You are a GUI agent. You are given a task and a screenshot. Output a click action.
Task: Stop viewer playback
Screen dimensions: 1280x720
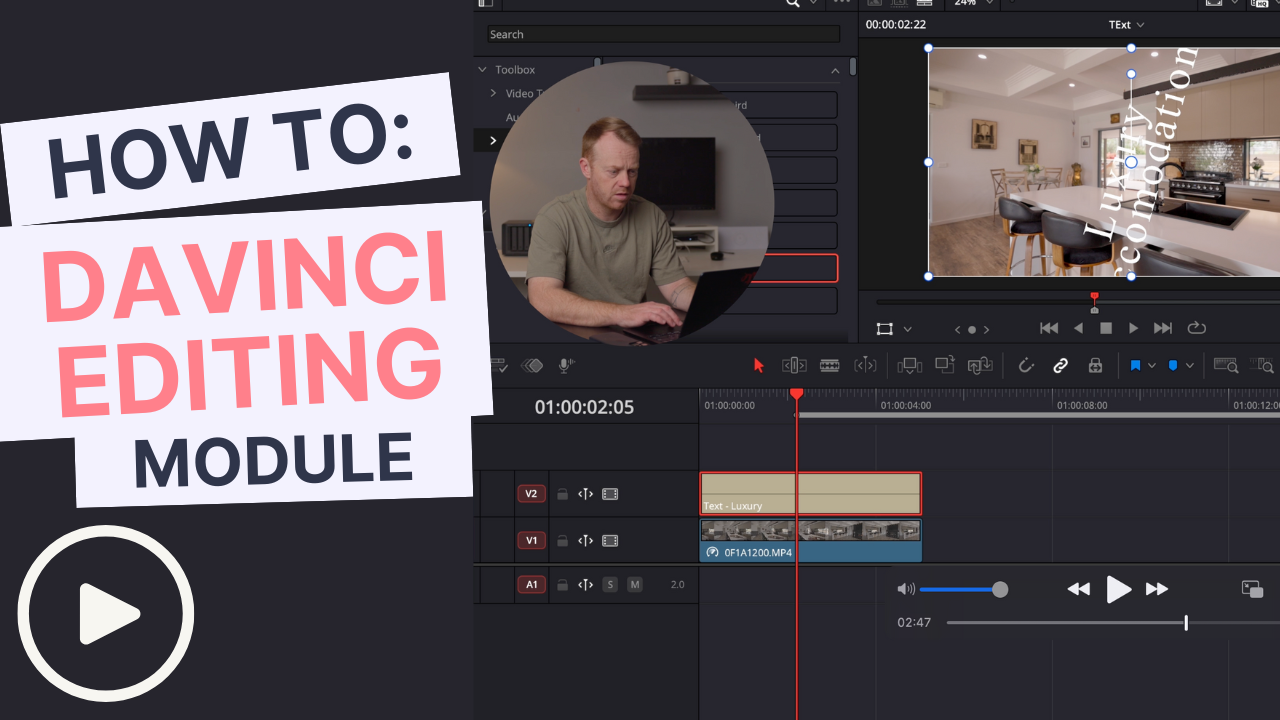click(1106, 328)
